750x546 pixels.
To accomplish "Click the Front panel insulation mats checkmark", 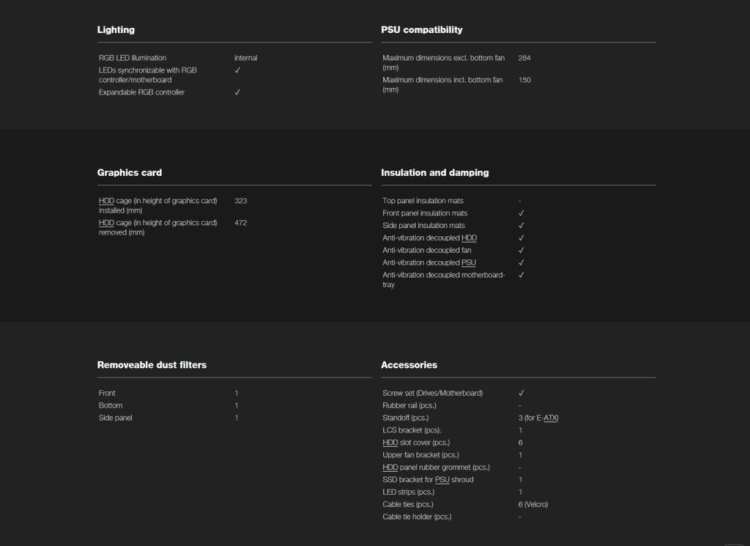I will (x=521, y=213).
